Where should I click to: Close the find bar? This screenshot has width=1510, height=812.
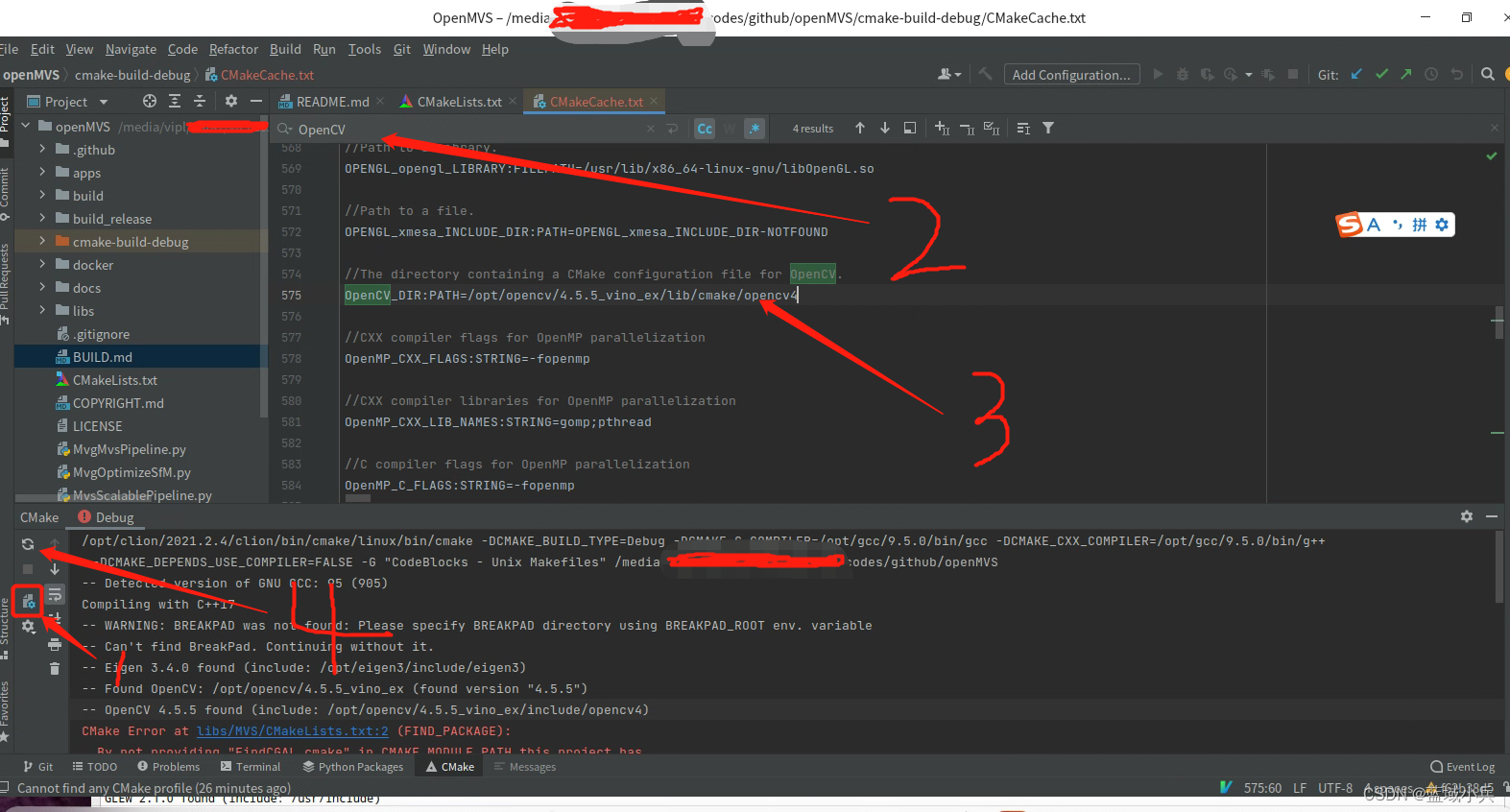1495,128
